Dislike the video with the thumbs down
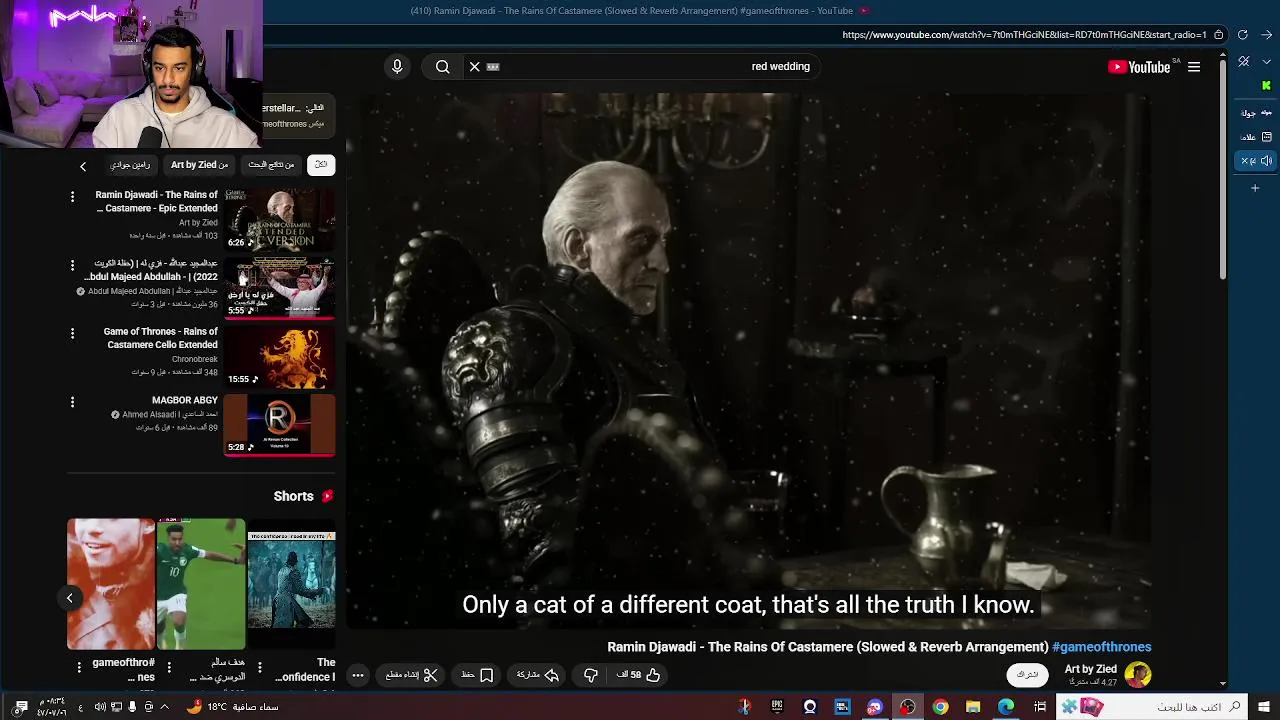The height and width of the screenshot is (720, 1280). click(x=591, y=675)
